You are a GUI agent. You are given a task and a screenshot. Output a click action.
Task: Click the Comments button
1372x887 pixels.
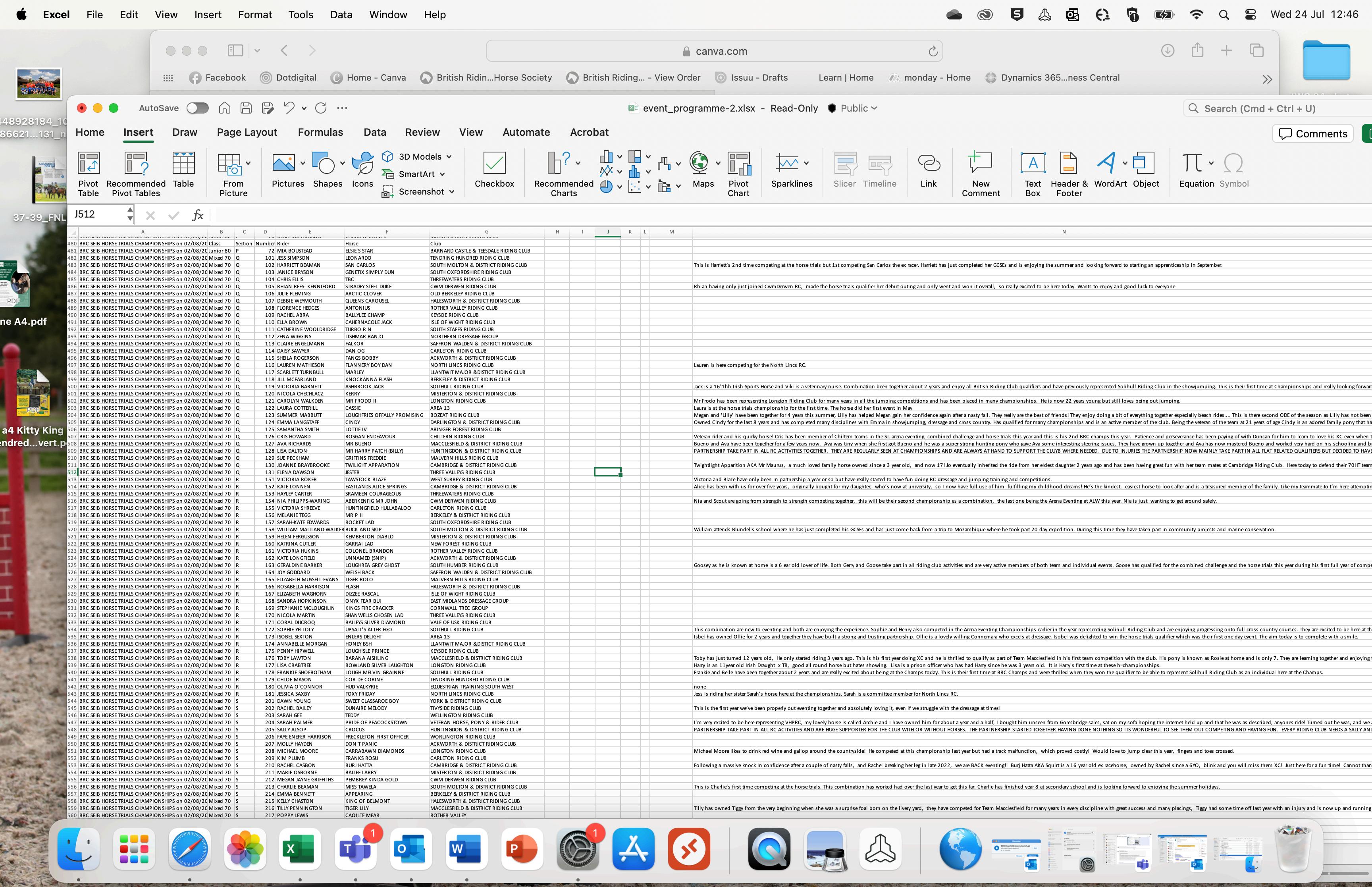1313,134
